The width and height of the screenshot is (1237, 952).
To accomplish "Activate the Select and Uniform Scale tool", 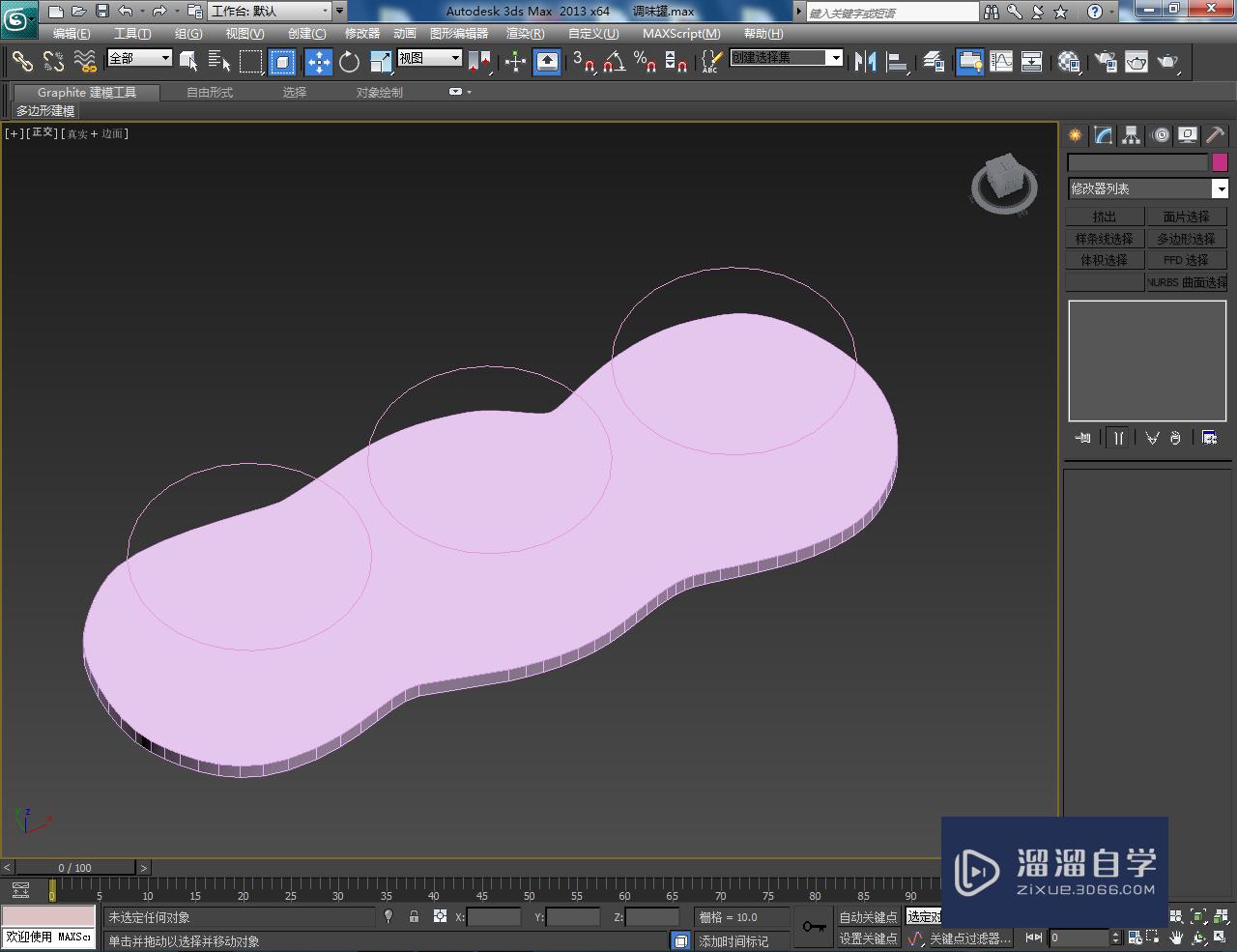I will (381, 62).
